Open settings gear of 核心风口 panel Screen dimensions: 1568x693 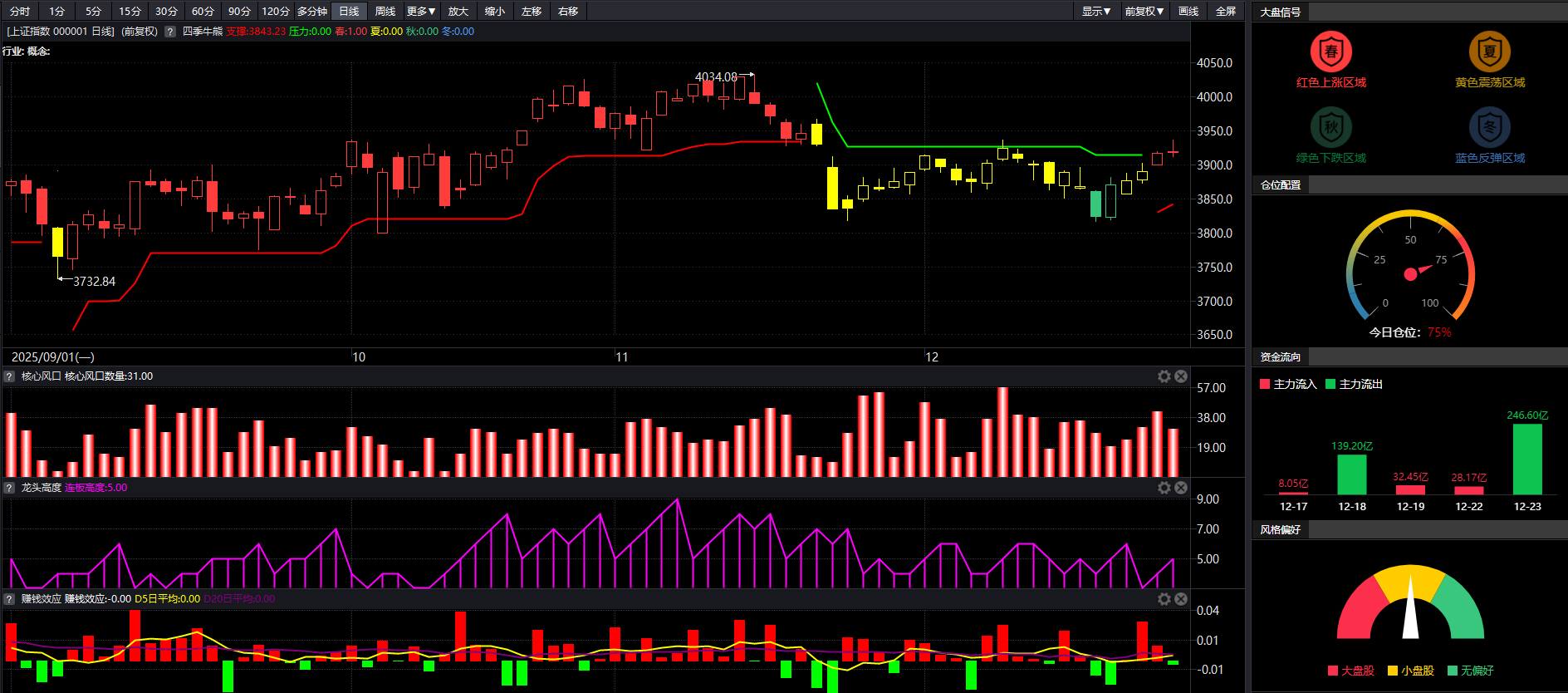pyautogui.click(x=1164, y=376)
